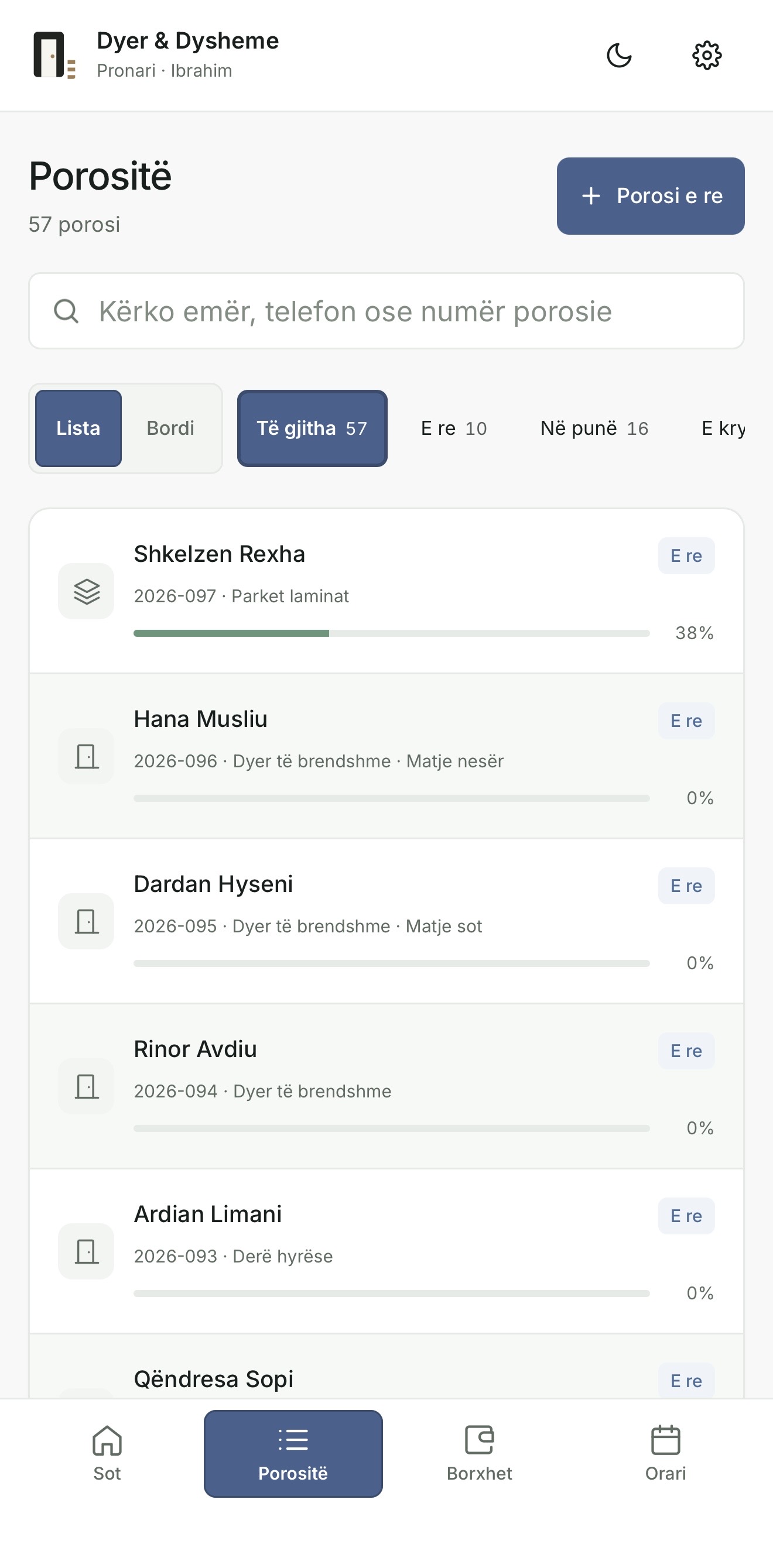Click the progress bar of order 2026-096

coord(392,798)
